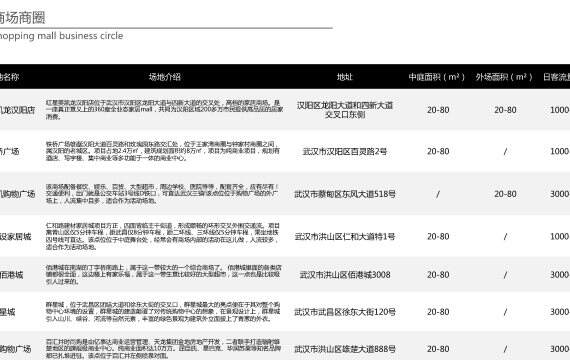Click the 中庭面积 20-80 in the 徐东大街120号 row
Screen dimensions: 570x360
coord(438,312)
